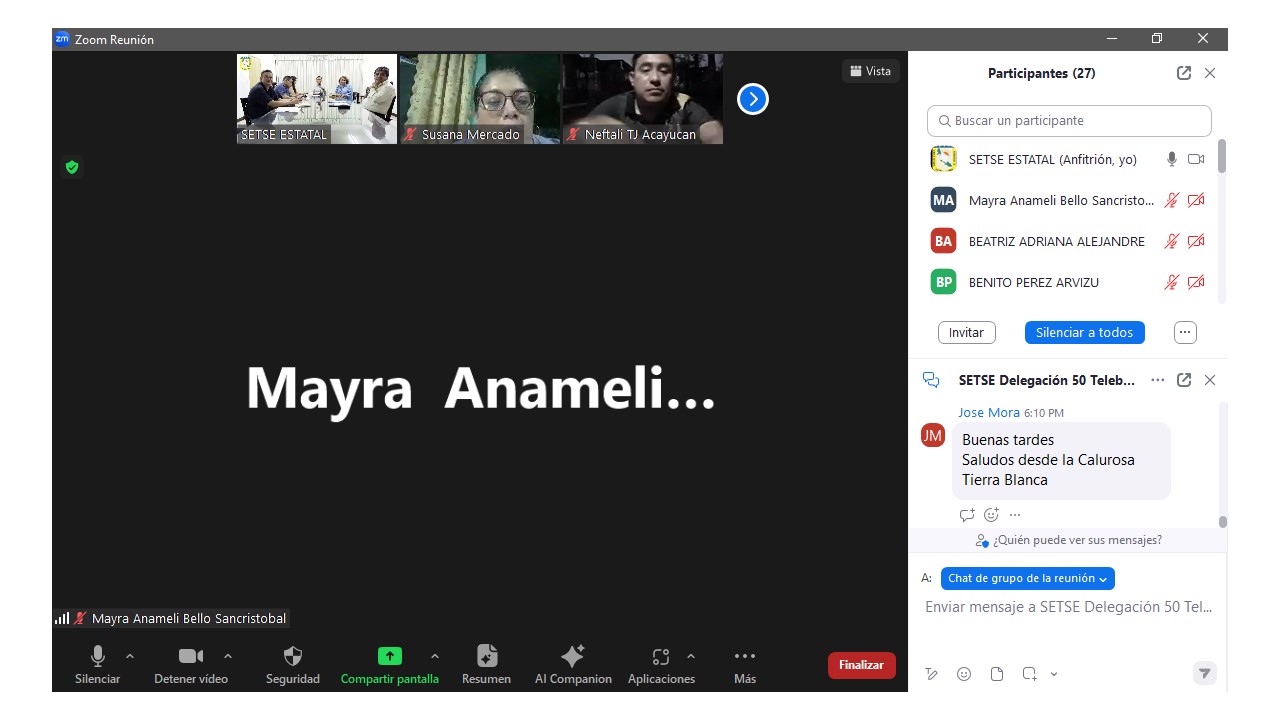
Task: Click the Compartir pantalla share icon
Action: 389,657
